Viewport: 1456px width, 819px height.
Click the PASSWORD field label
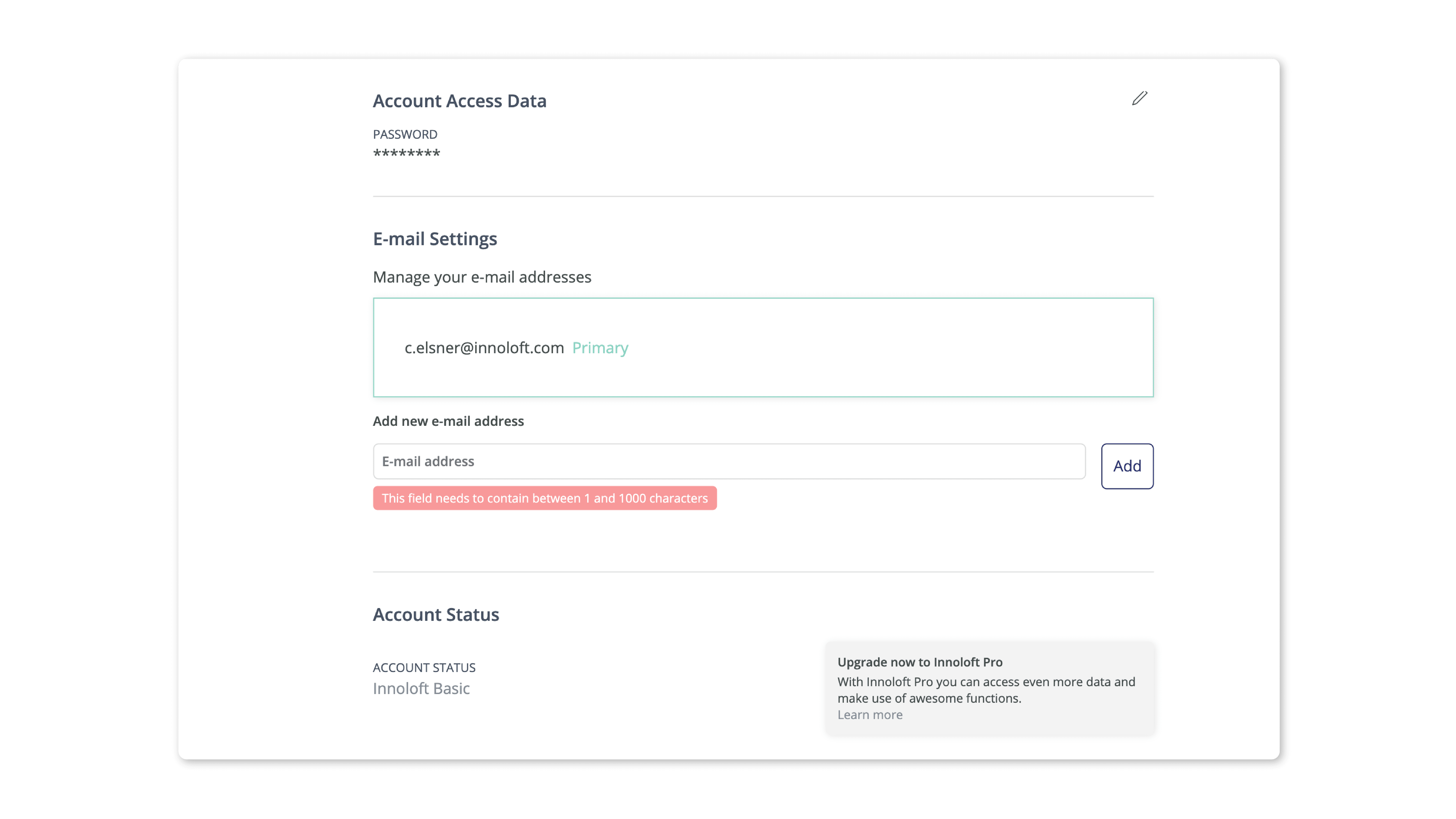click(x=405, y=135)
